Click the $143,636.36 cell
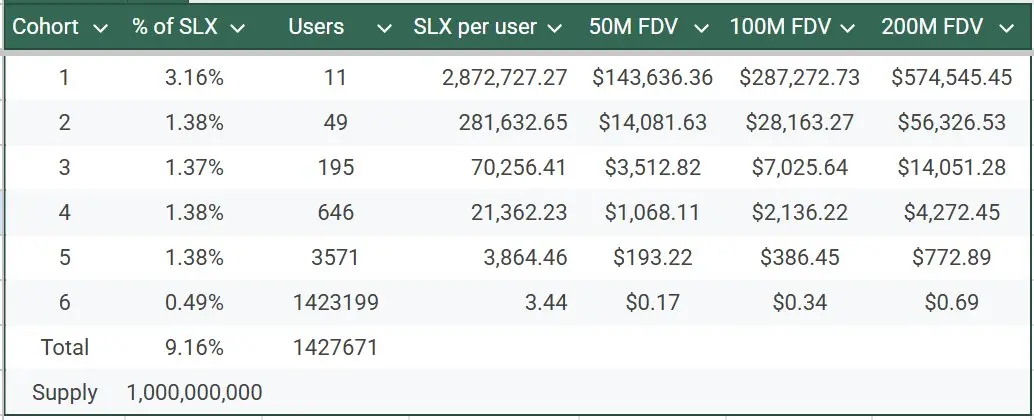The height and width of the screenshot is (420, 1034). click(x=652, y=77)
